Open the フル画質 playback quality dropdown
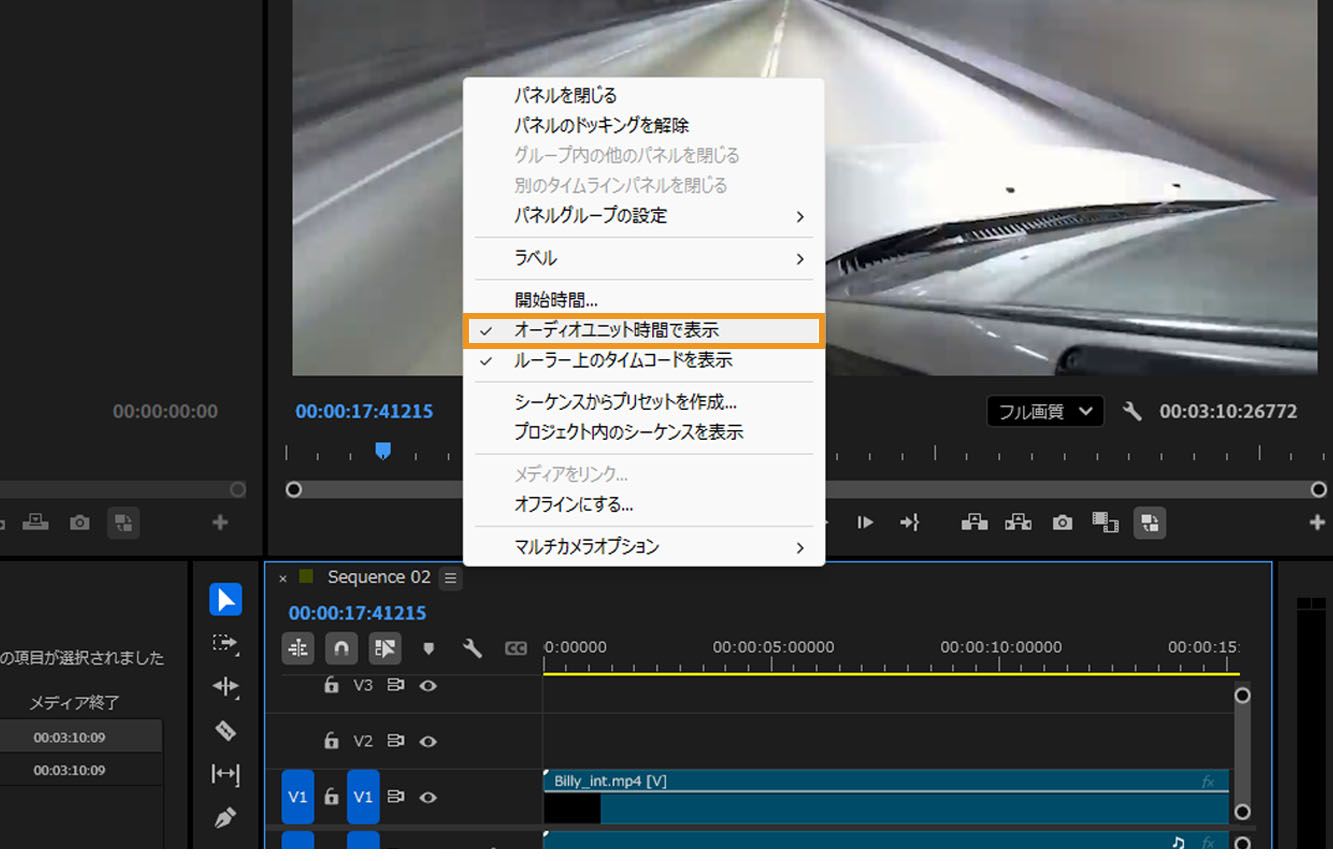1333x861 pixels. [1044, 411]
